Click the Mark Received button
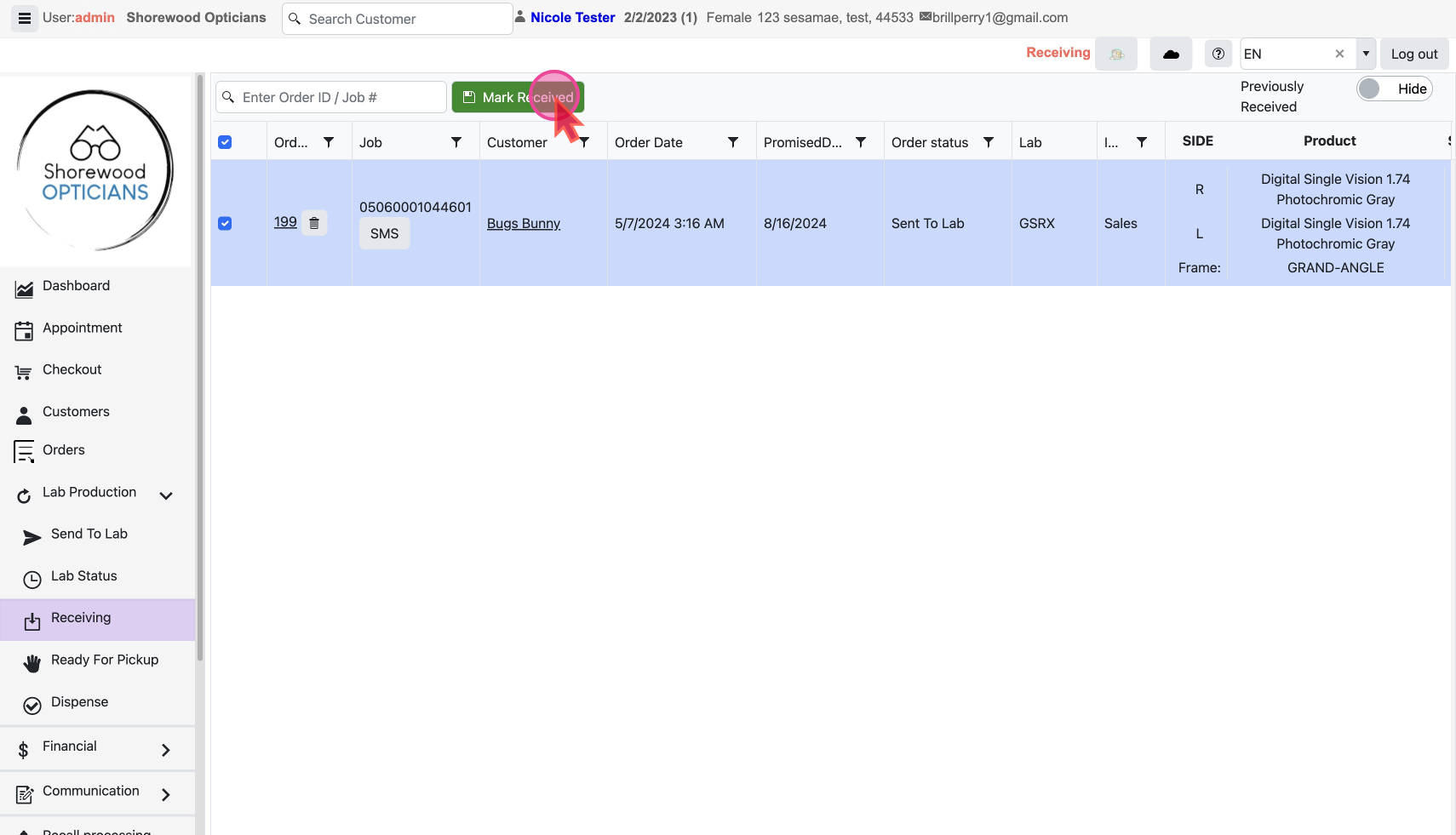The height and width of the screenshot is (835, 1456). pyautogui.click(x=518, y=97)
